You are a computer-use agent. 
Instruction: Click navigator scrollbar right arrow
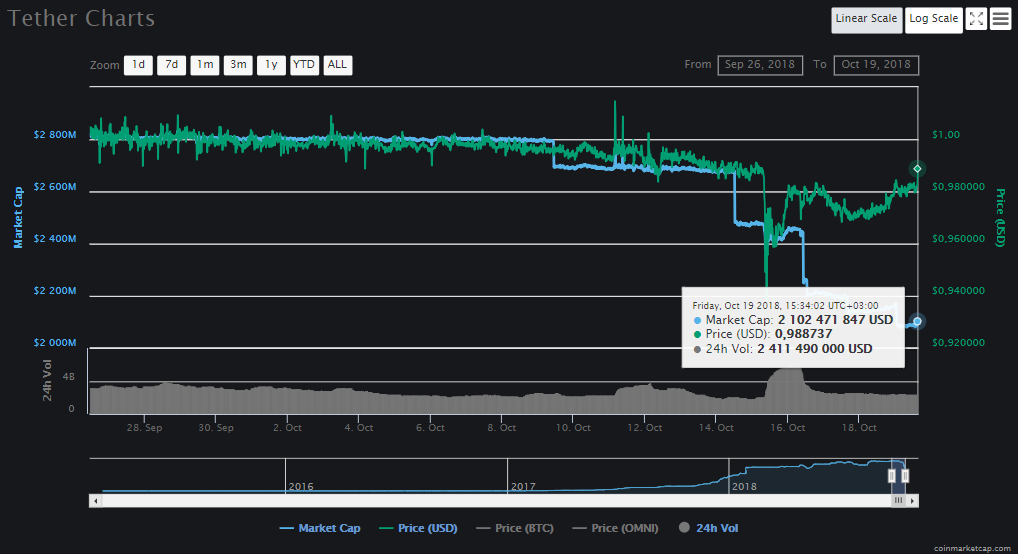point(914,500)
